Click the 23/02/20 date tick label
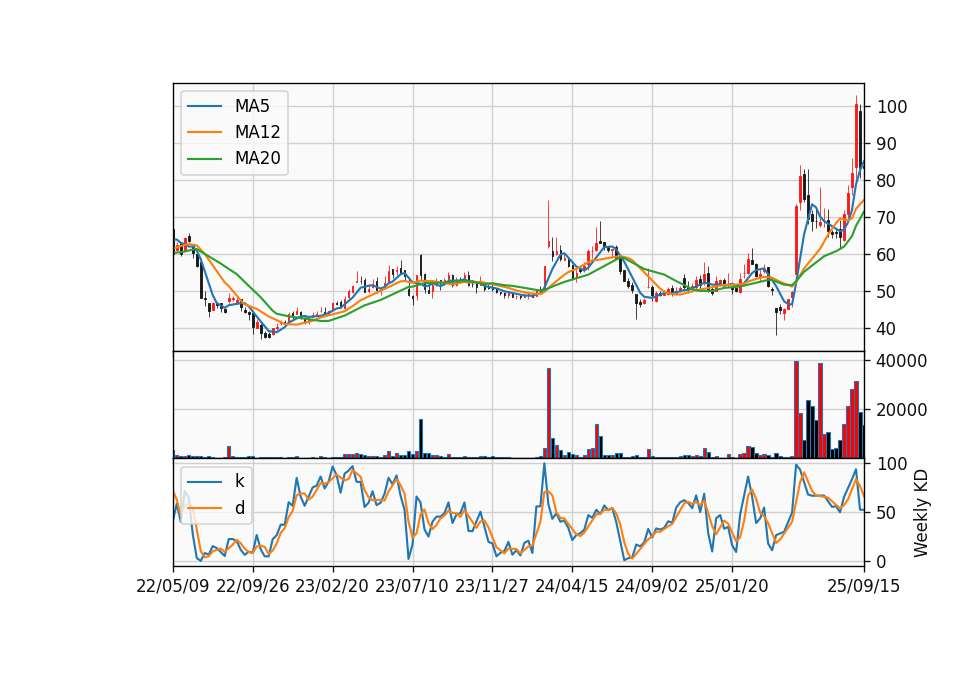 pyautogui.click(x=332, y=586)
